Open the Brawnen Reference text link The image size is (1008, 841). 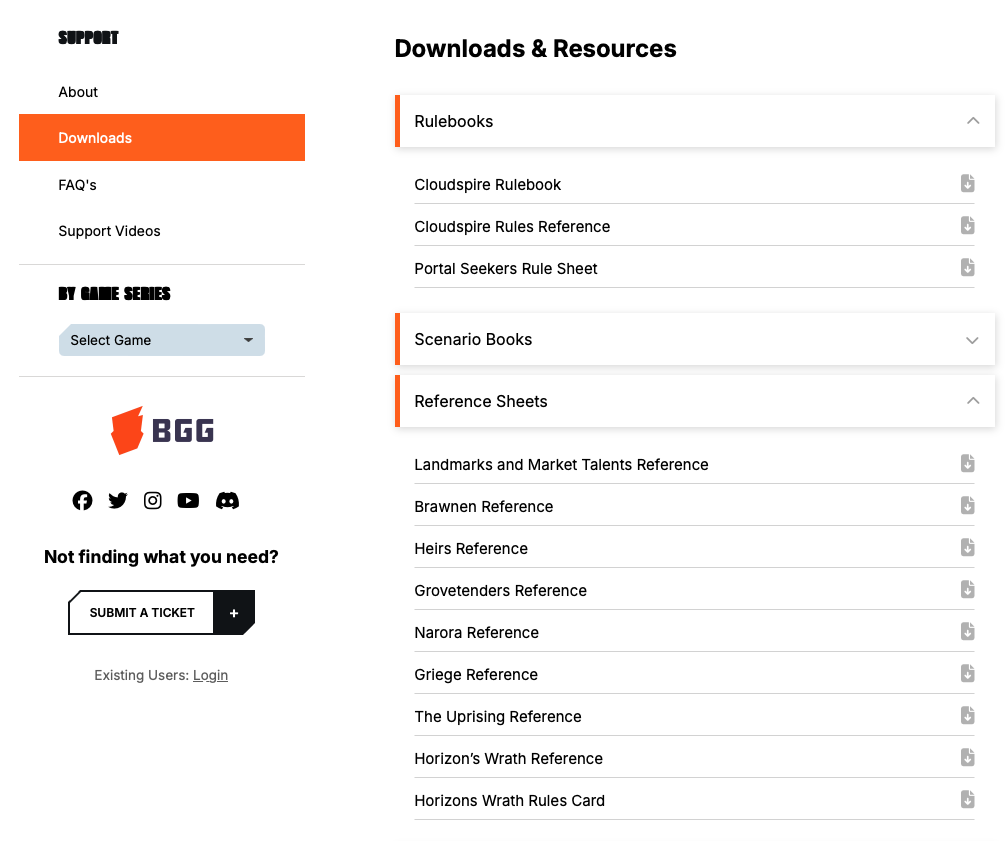click(483, 507)
